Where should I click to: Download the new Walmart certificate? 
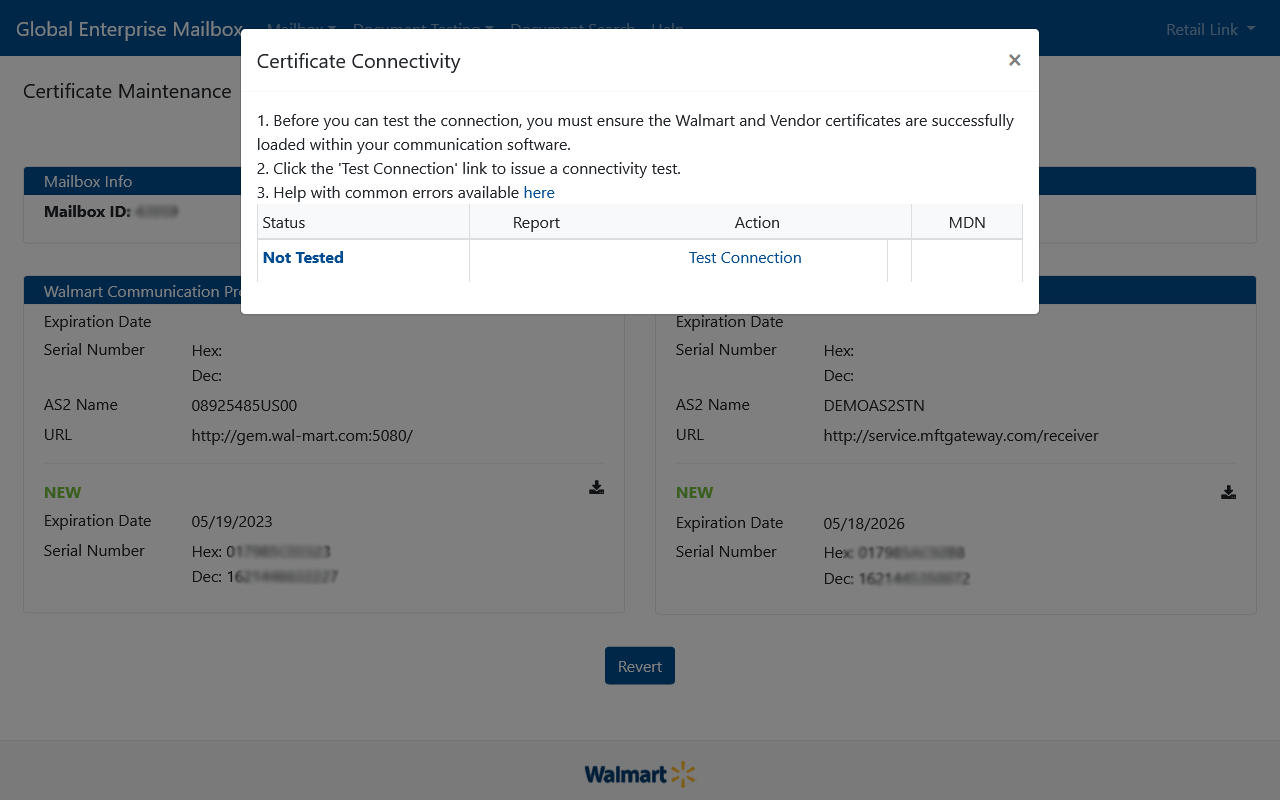coord(596,488)
